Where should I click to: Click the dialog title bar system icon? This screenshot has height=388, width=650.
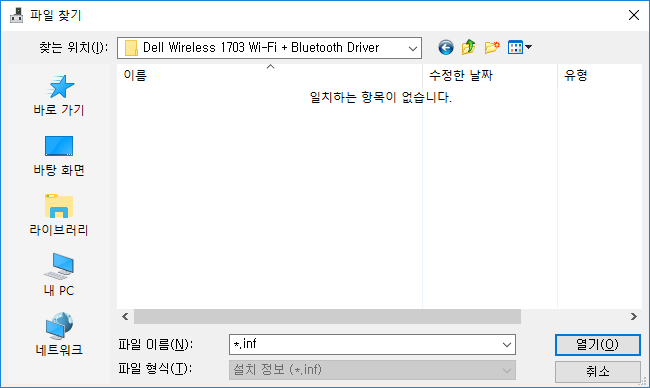pyautogui.click(x=17, y=15)
